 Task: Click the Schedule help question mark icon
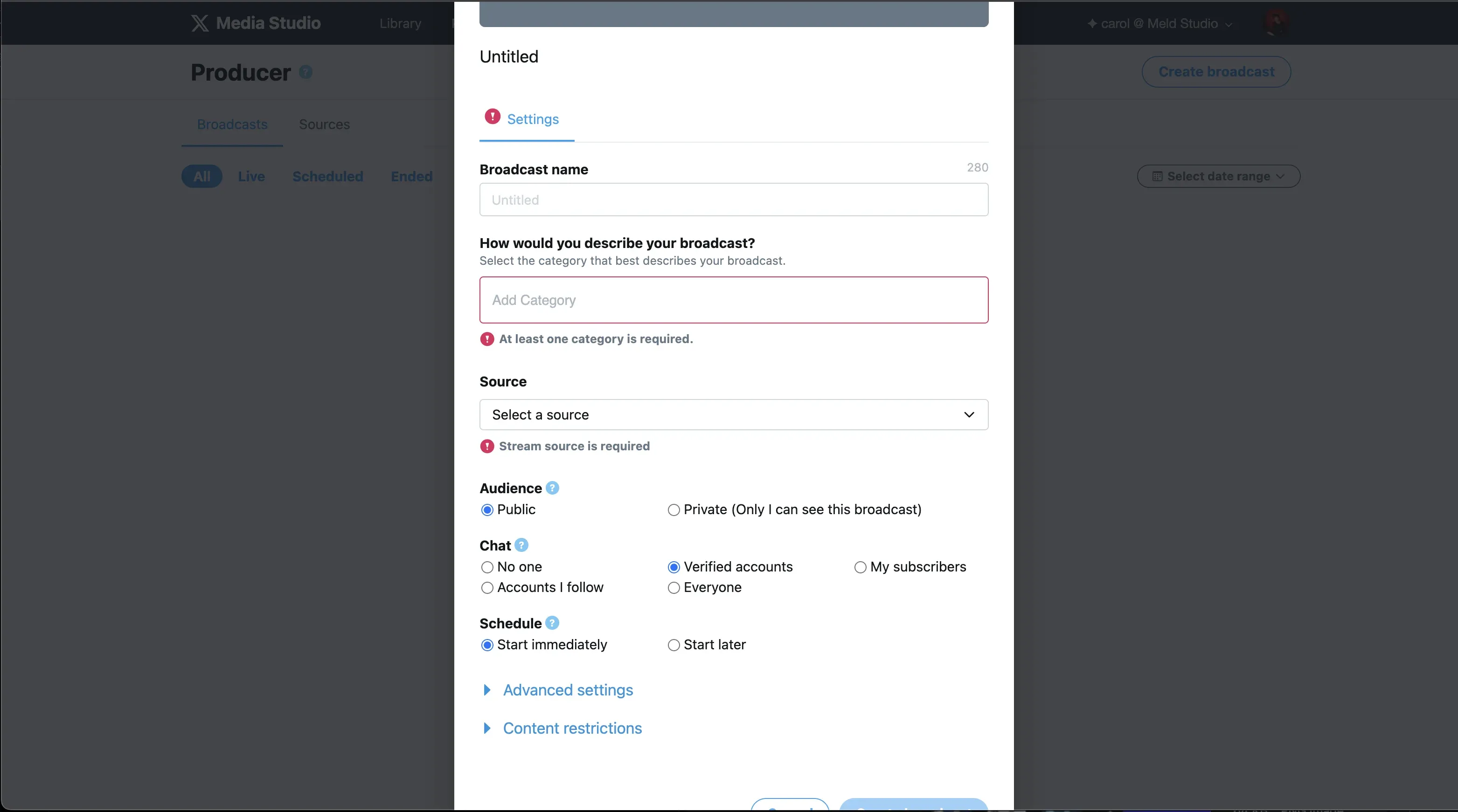[x=552, y=623]
